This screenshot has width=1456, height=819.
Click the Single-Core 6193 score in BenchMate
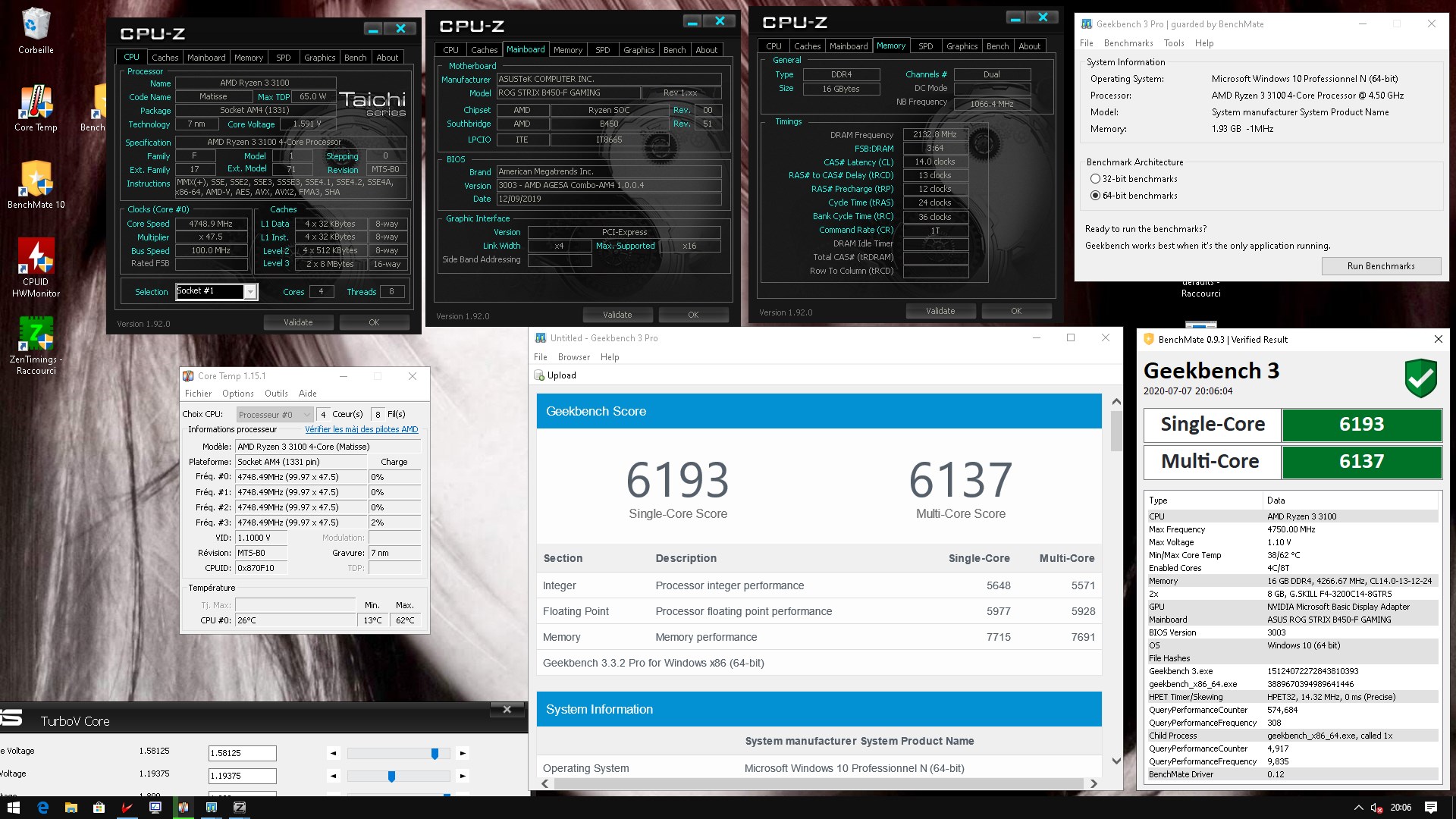pos(1361,425)
